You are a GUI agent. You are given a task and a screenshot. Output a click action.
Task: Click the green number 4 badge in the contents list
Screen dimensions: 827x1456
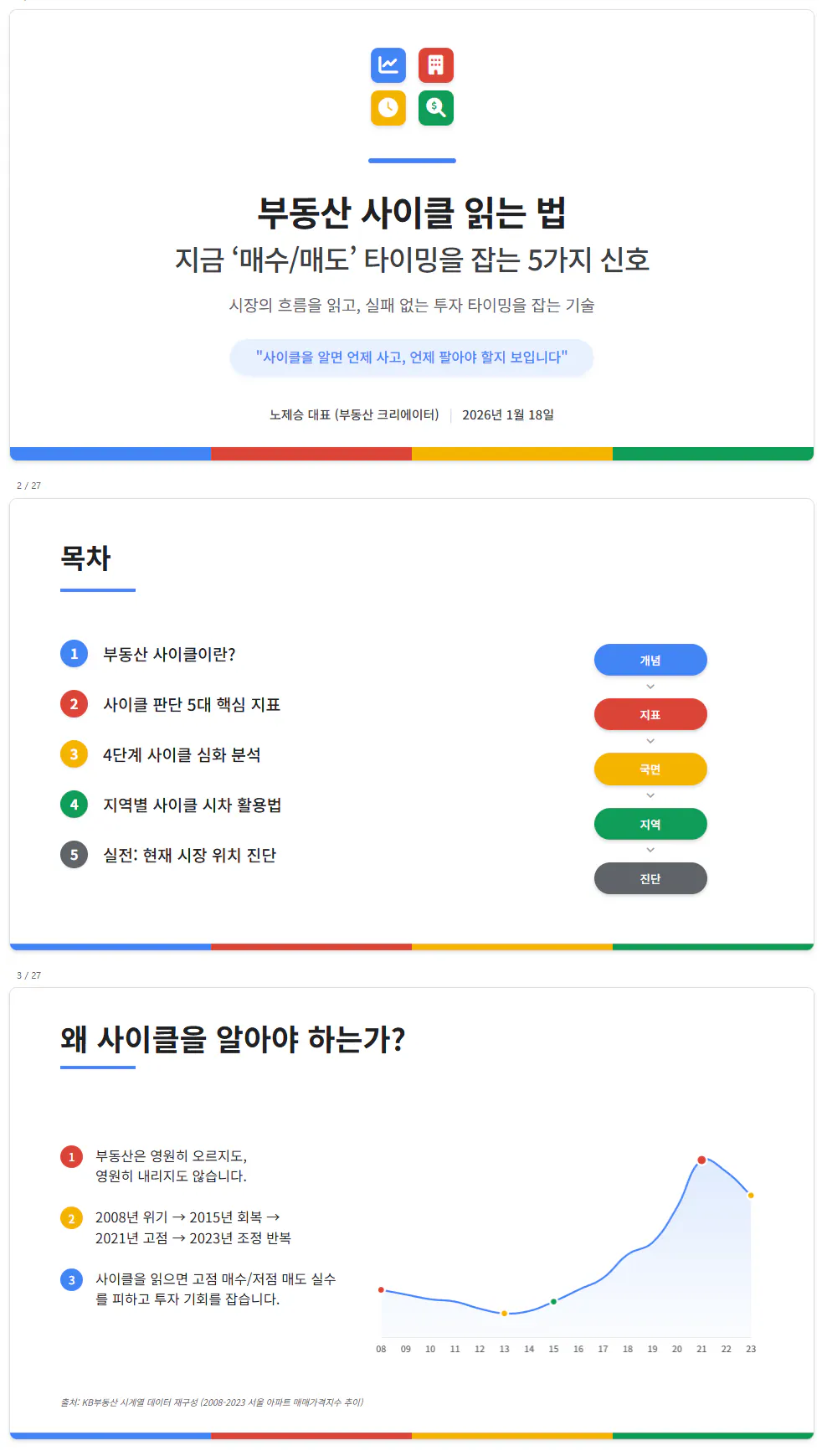click(74, 805)
